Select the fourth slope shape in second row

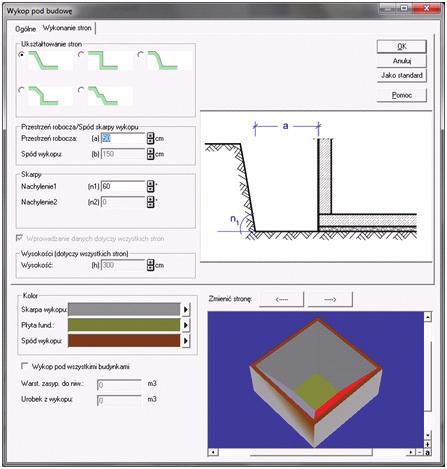pos(21,90)
